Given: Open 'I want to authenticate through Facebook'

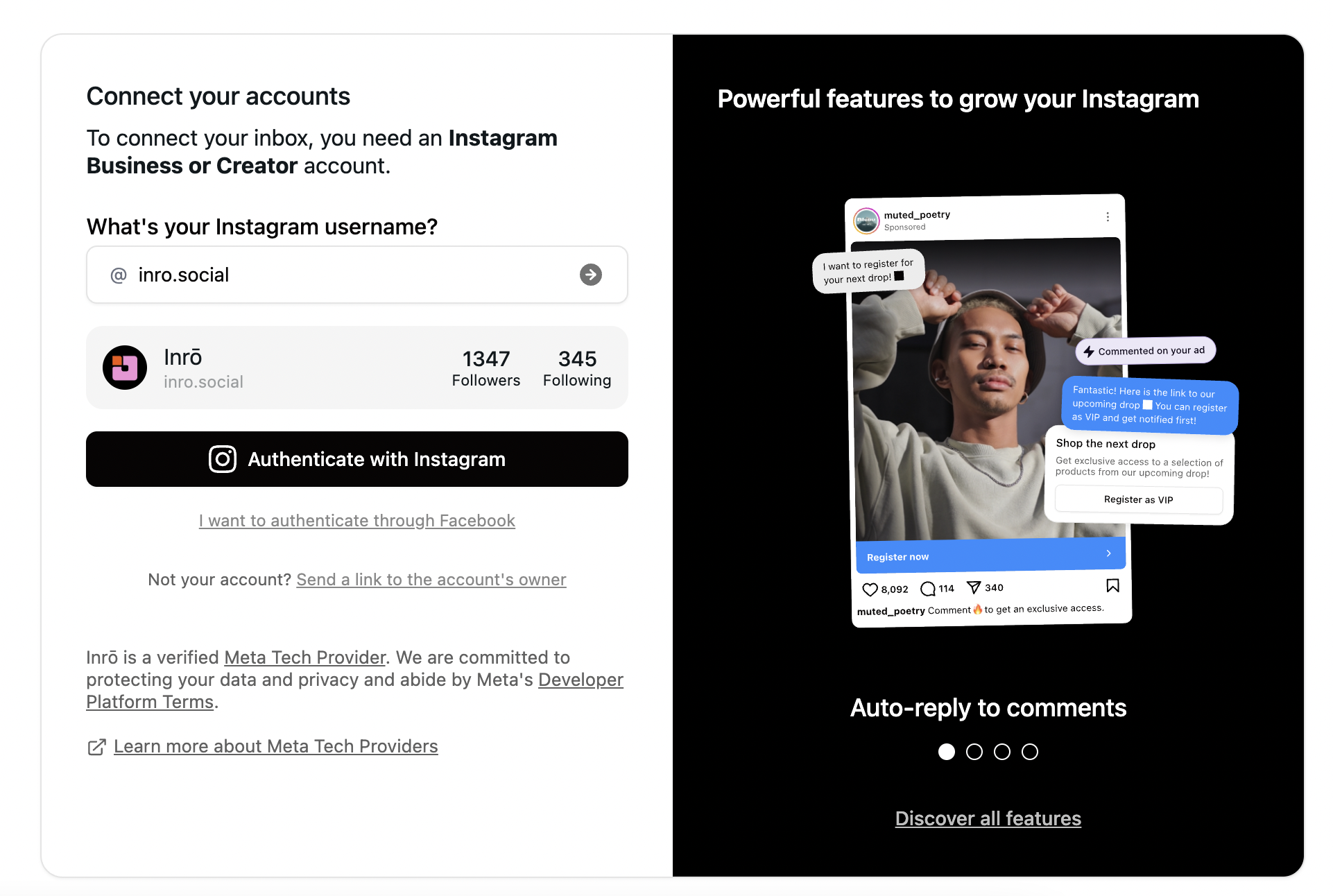Looking at the screenshot, I should 356,520.
